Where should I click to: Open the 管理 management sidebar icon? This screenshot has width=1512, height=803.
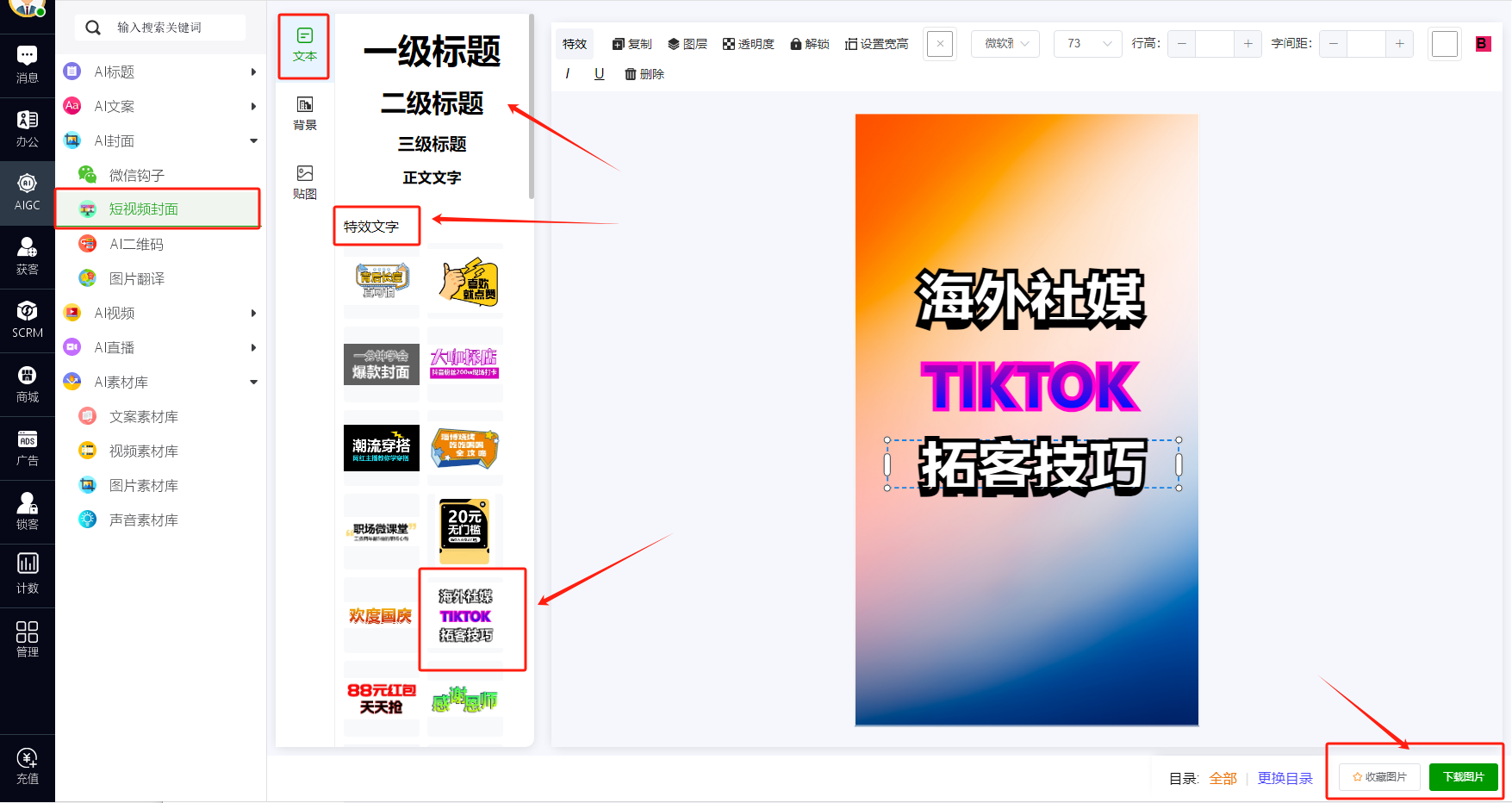point(28,639)
